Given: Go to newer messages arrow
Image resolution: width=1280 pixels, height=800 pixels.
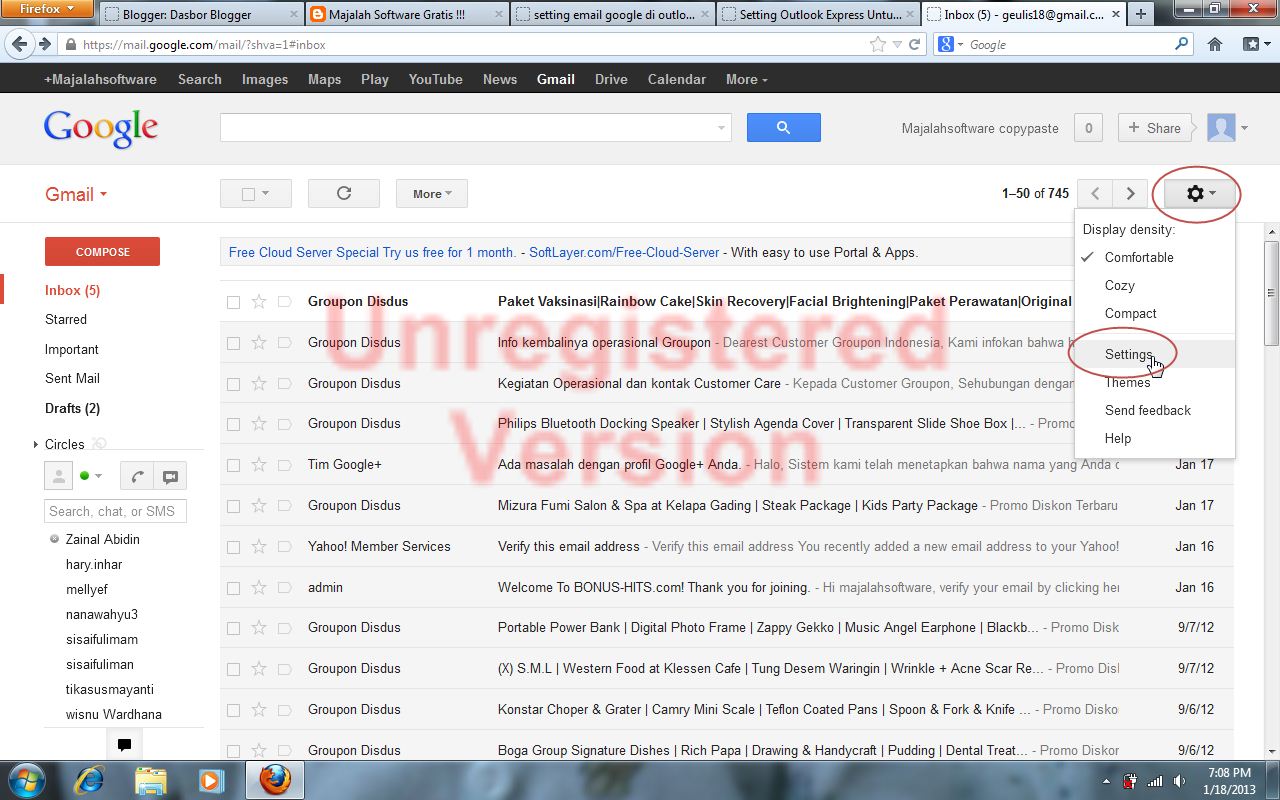Looking at the screenshot, I should [1096, 194].
